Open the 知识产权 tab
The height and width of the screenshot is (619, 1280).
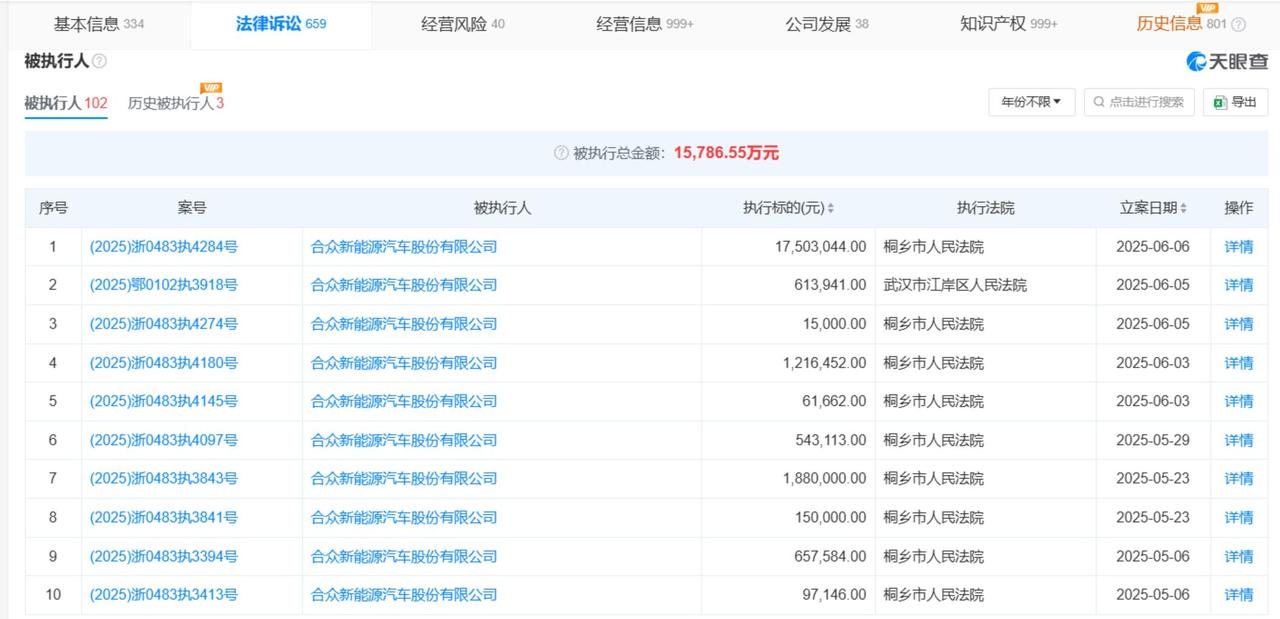pos(1009,24)
